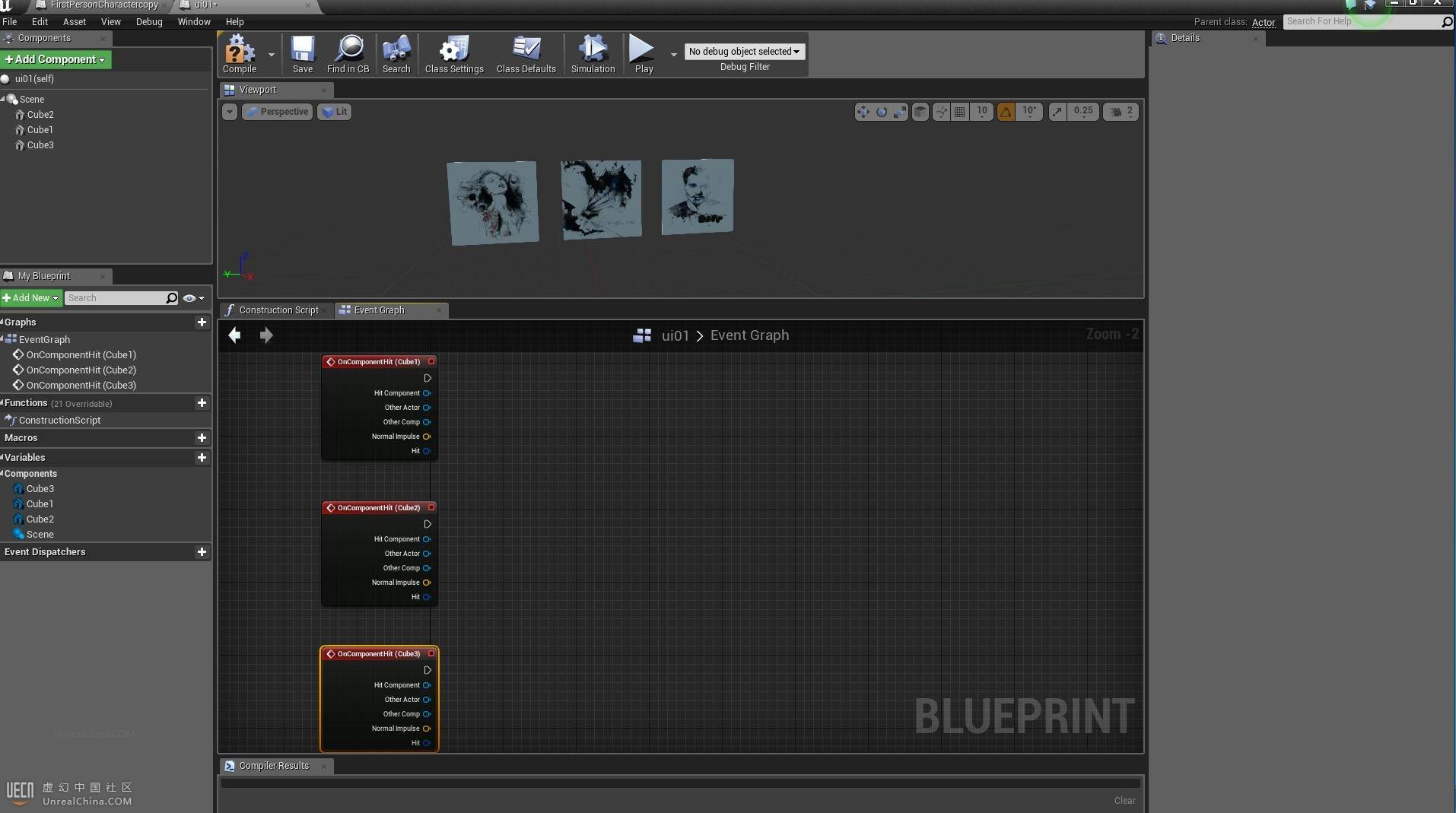This screenshot has height=813, width=1456.
Task: Toggle rotation snap angle icon
Action: [1006, 112]
